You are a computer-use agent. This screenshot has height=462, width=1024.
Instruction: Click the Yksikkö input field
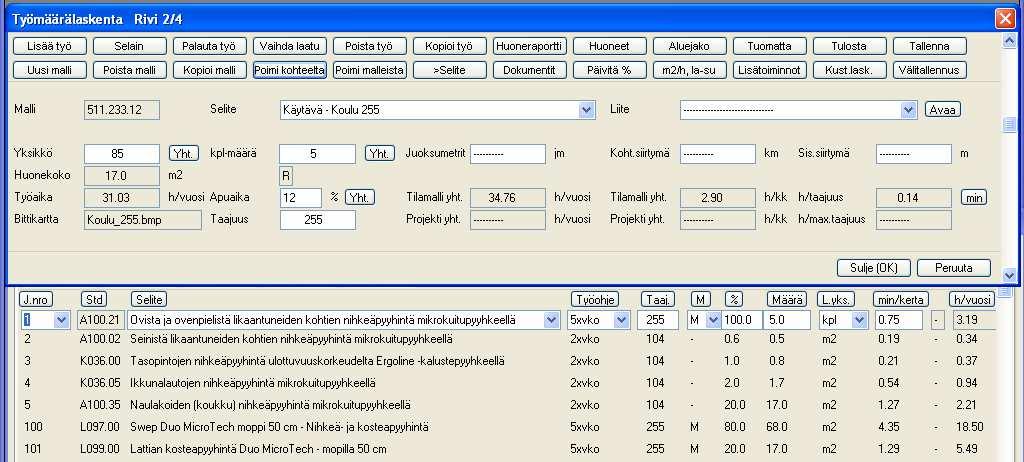click(x=122, y=154)
